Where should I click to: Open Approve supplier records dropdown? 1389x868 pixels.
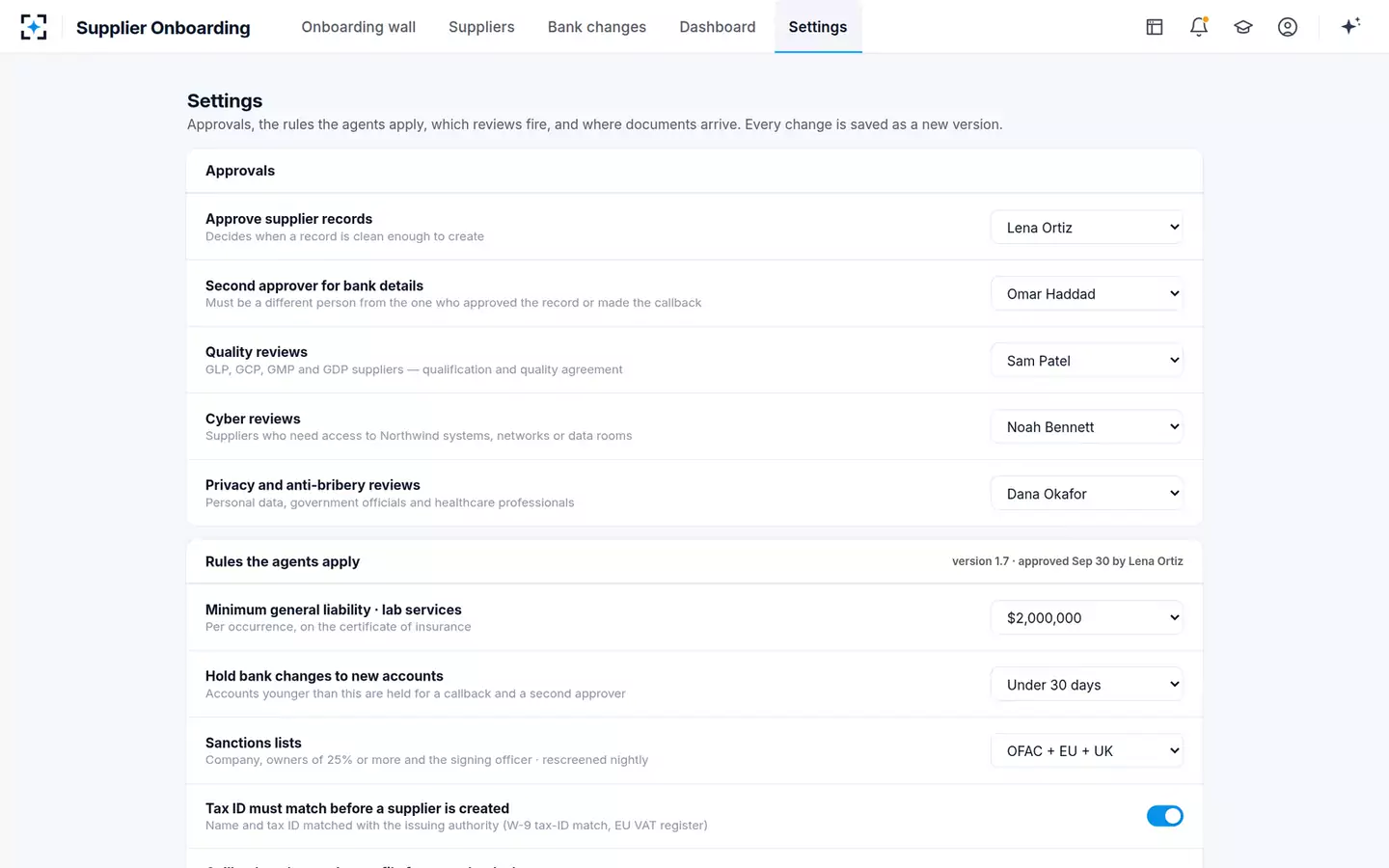point(1087,228)
